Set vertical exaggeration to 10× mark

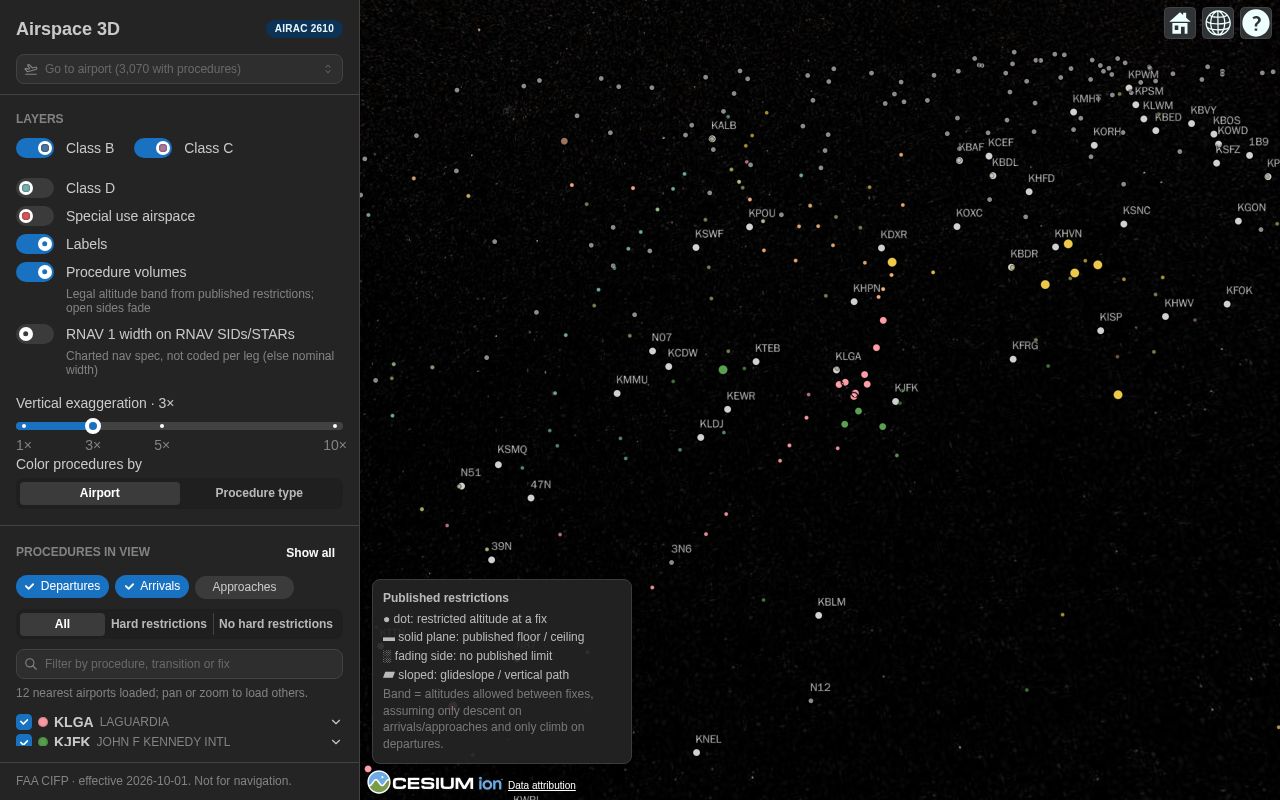coord(335,426)
